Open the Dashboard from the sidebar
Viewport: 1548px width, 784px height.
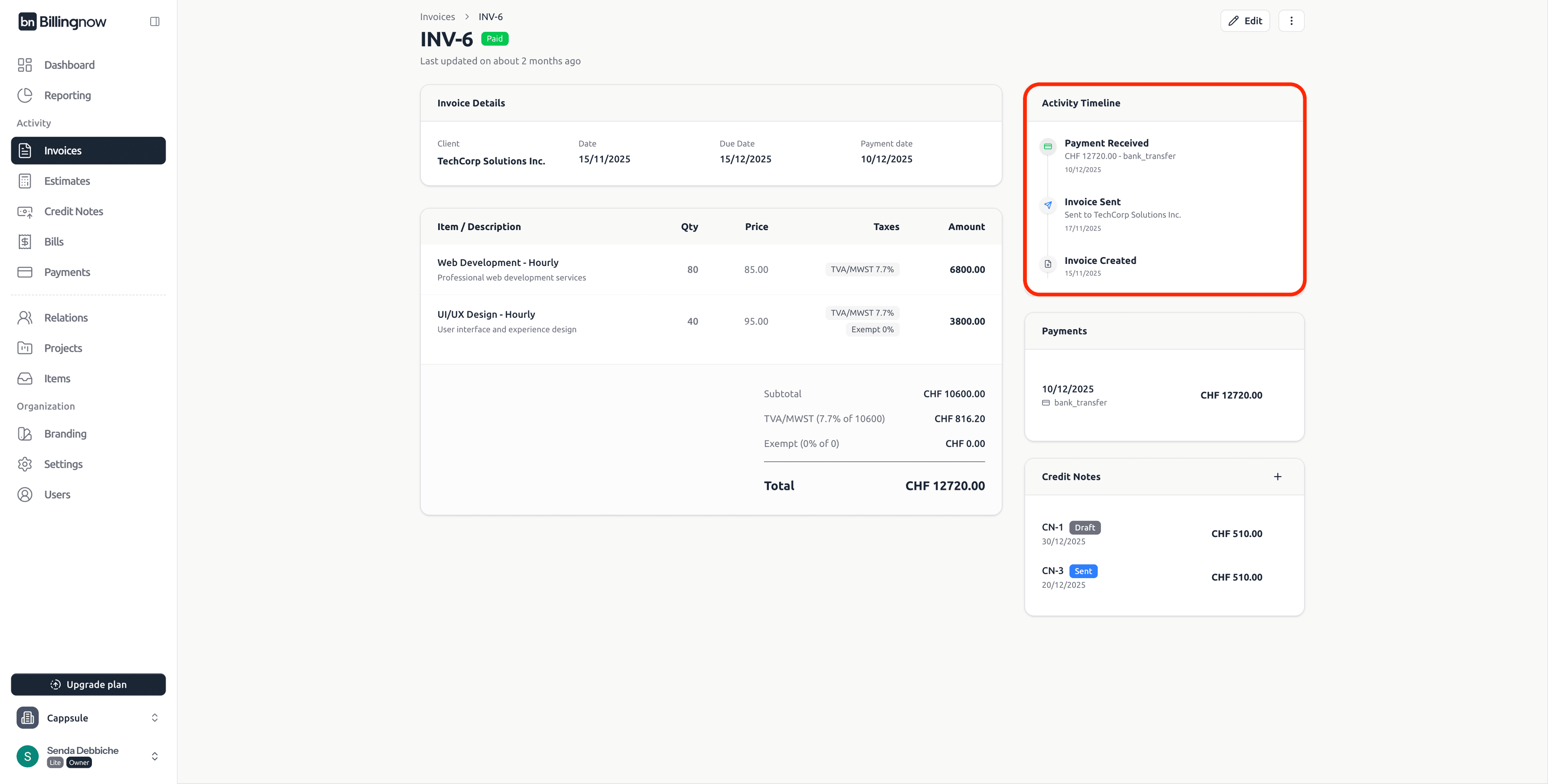point(69,64)
